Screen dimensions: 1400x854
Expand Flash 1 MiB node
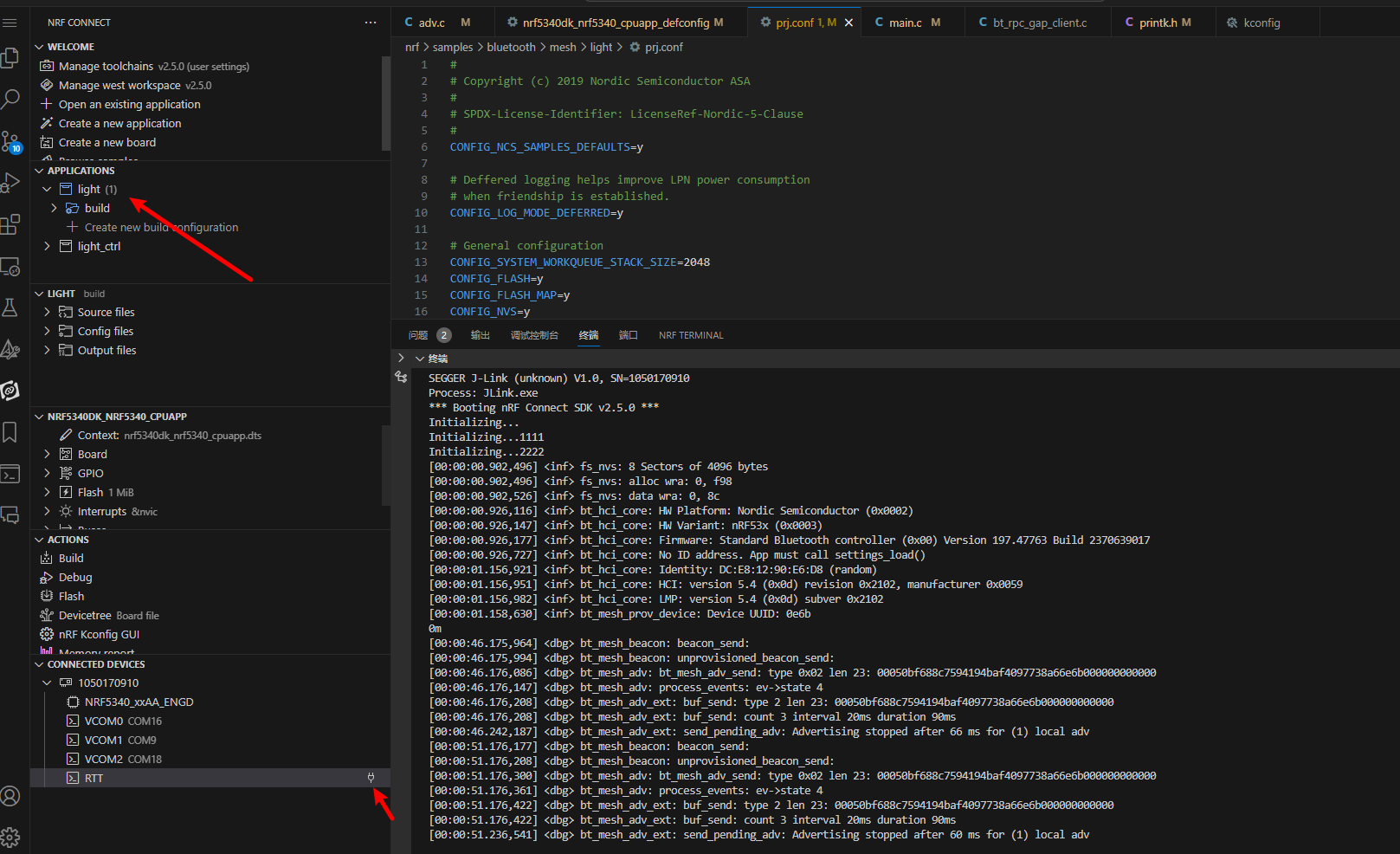point(47,492)
